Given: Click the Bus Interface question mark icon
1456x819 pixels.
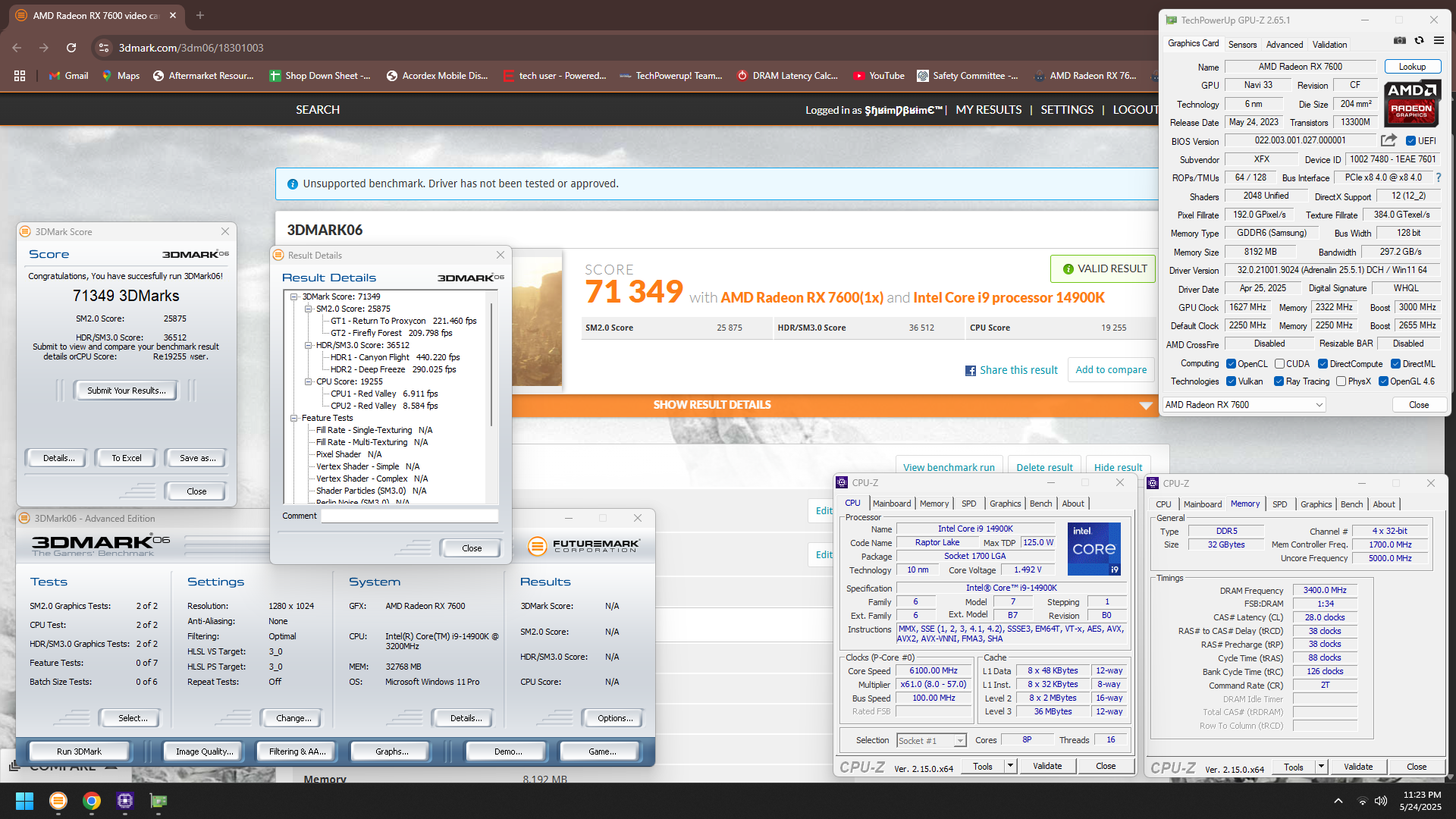Looking at the screenshot, I should pyautogui.click(x=1438, y=177).
